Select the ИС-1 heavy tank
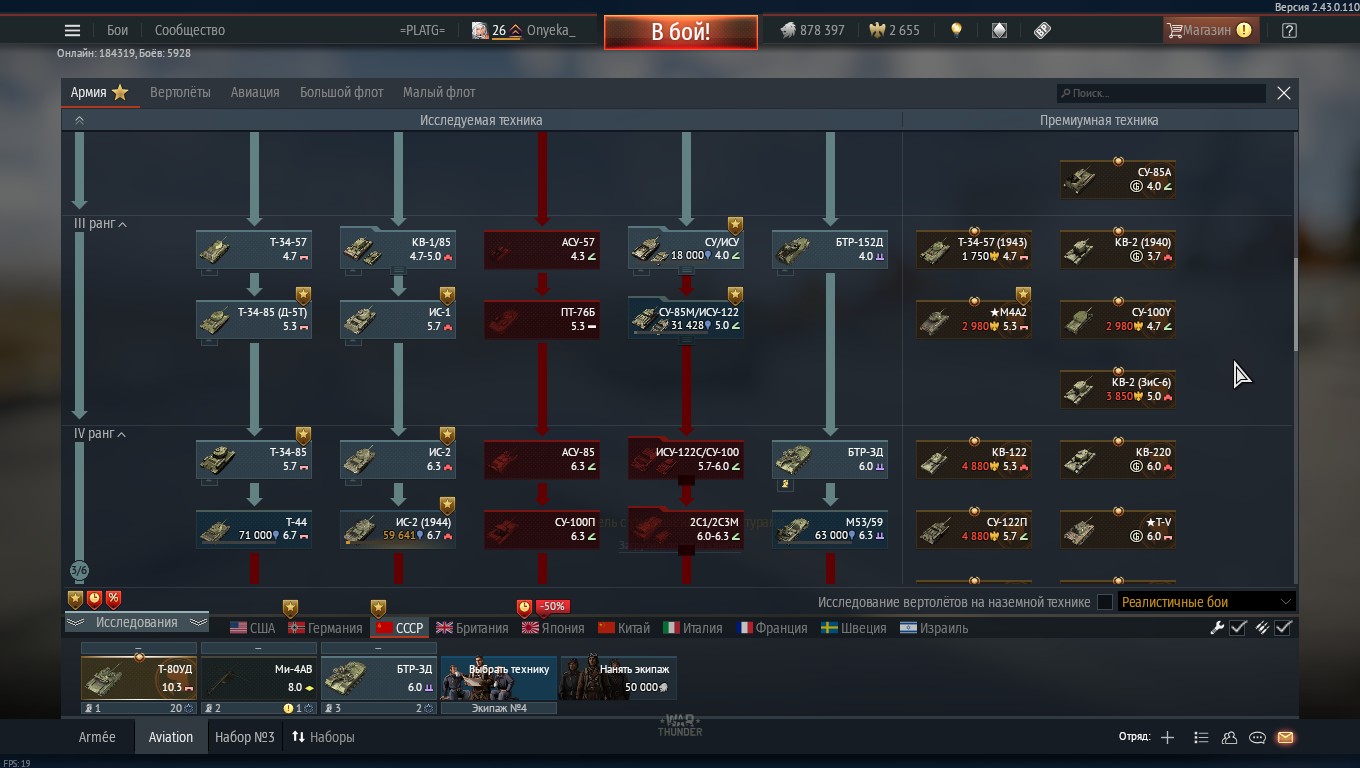Viewport: 1360px width, 768px height. pos(398,319)
